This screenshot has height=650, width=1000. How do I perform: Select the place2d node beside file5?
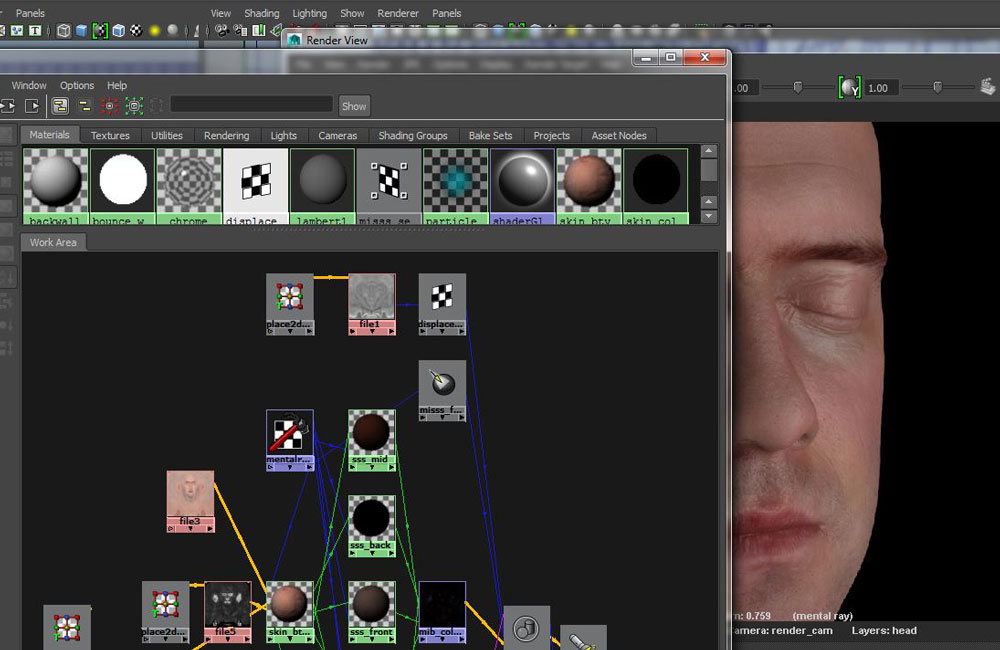(165, 612)
